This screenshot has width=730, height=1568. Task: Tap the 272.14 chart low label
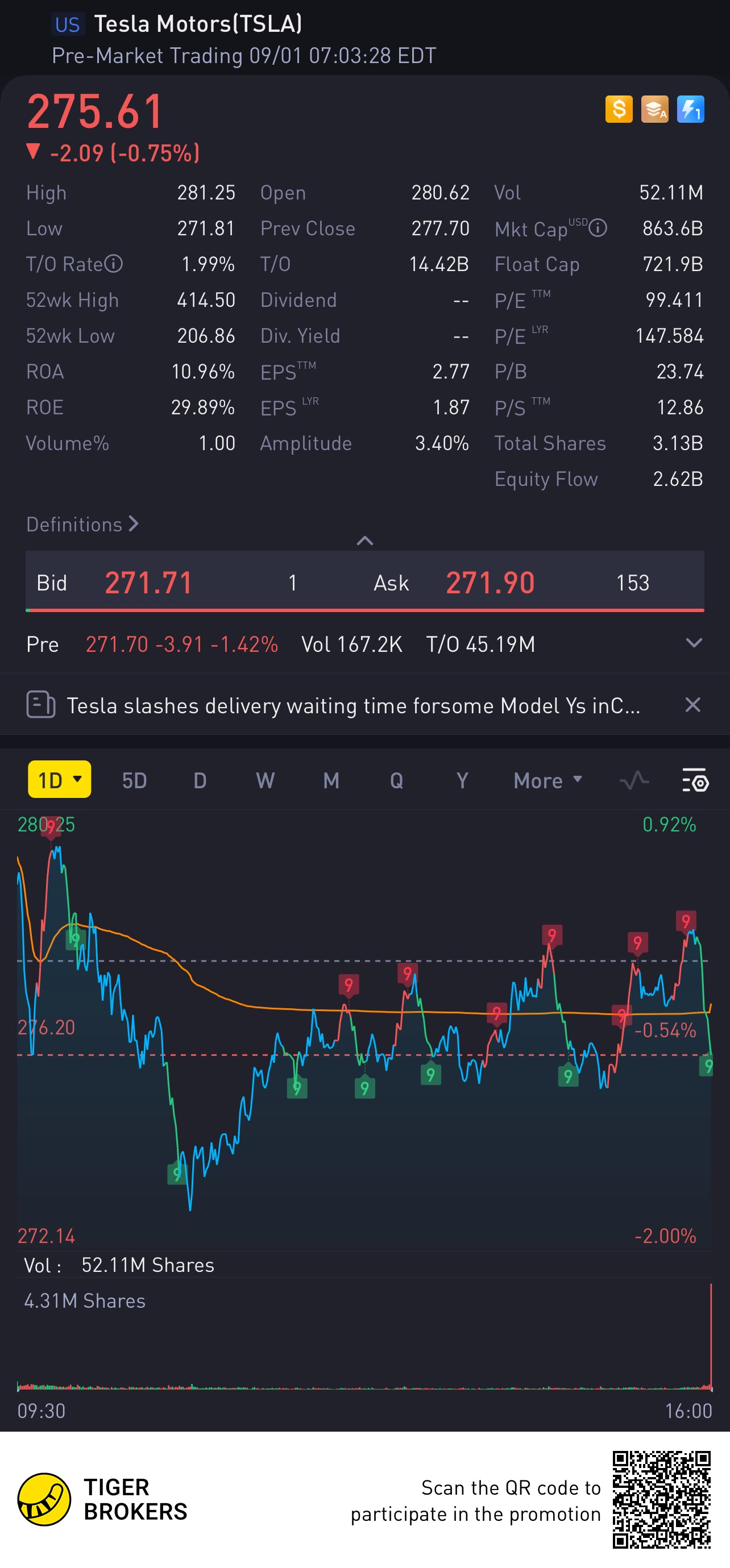46,1236
